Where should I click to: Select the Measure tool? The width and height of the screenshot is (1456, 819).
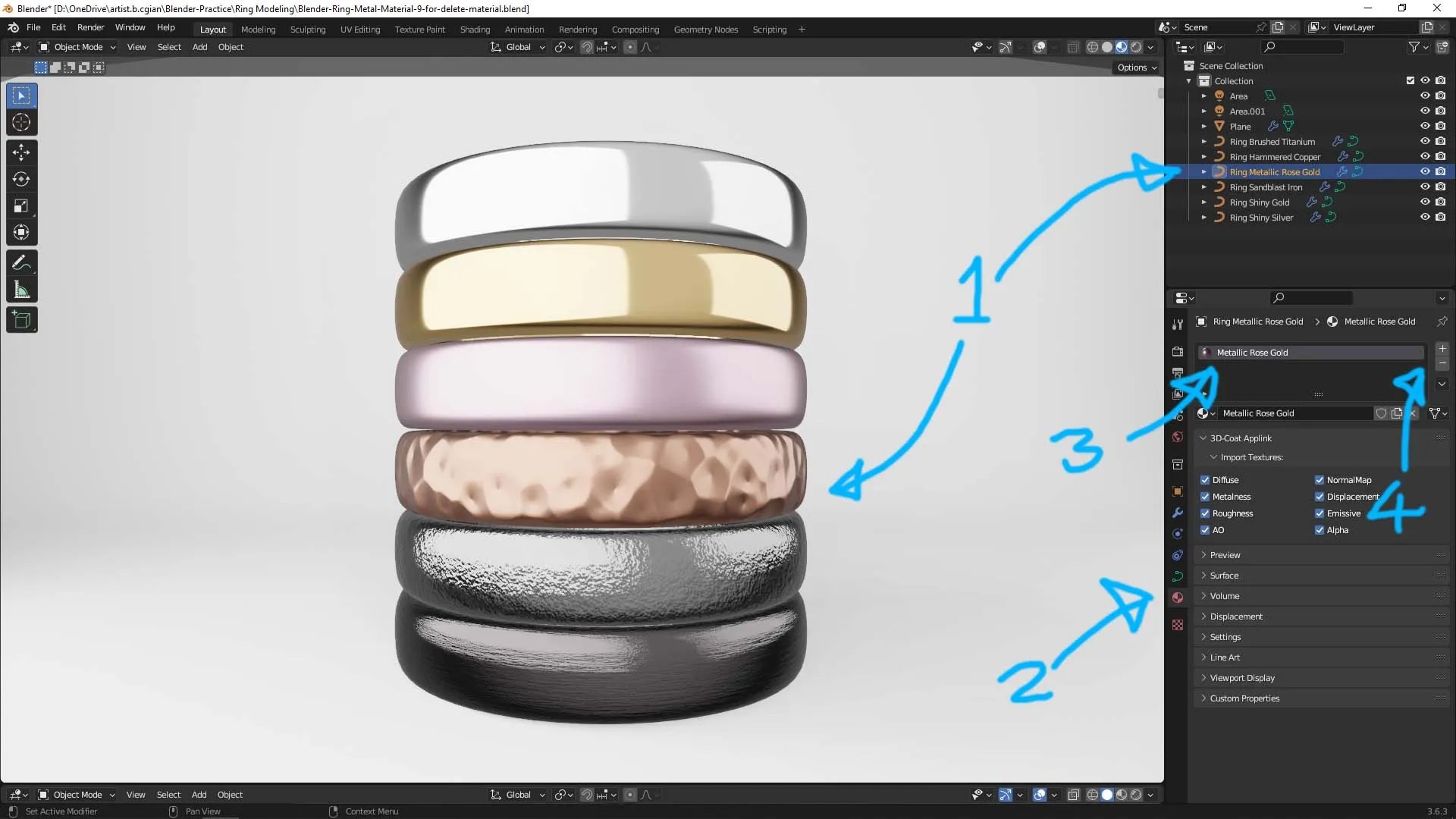pyautogui.click(x=20, y=290)
